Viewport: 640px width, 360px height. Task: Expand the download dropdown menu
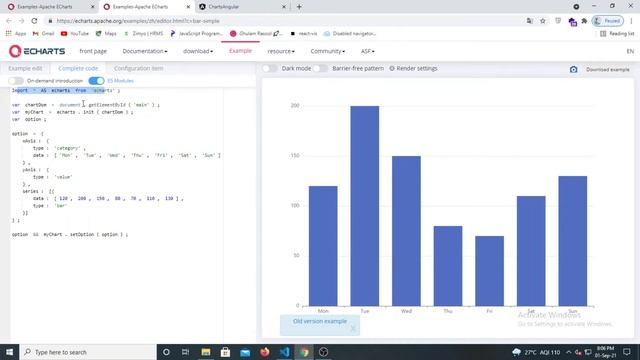[x=198, y=51]
